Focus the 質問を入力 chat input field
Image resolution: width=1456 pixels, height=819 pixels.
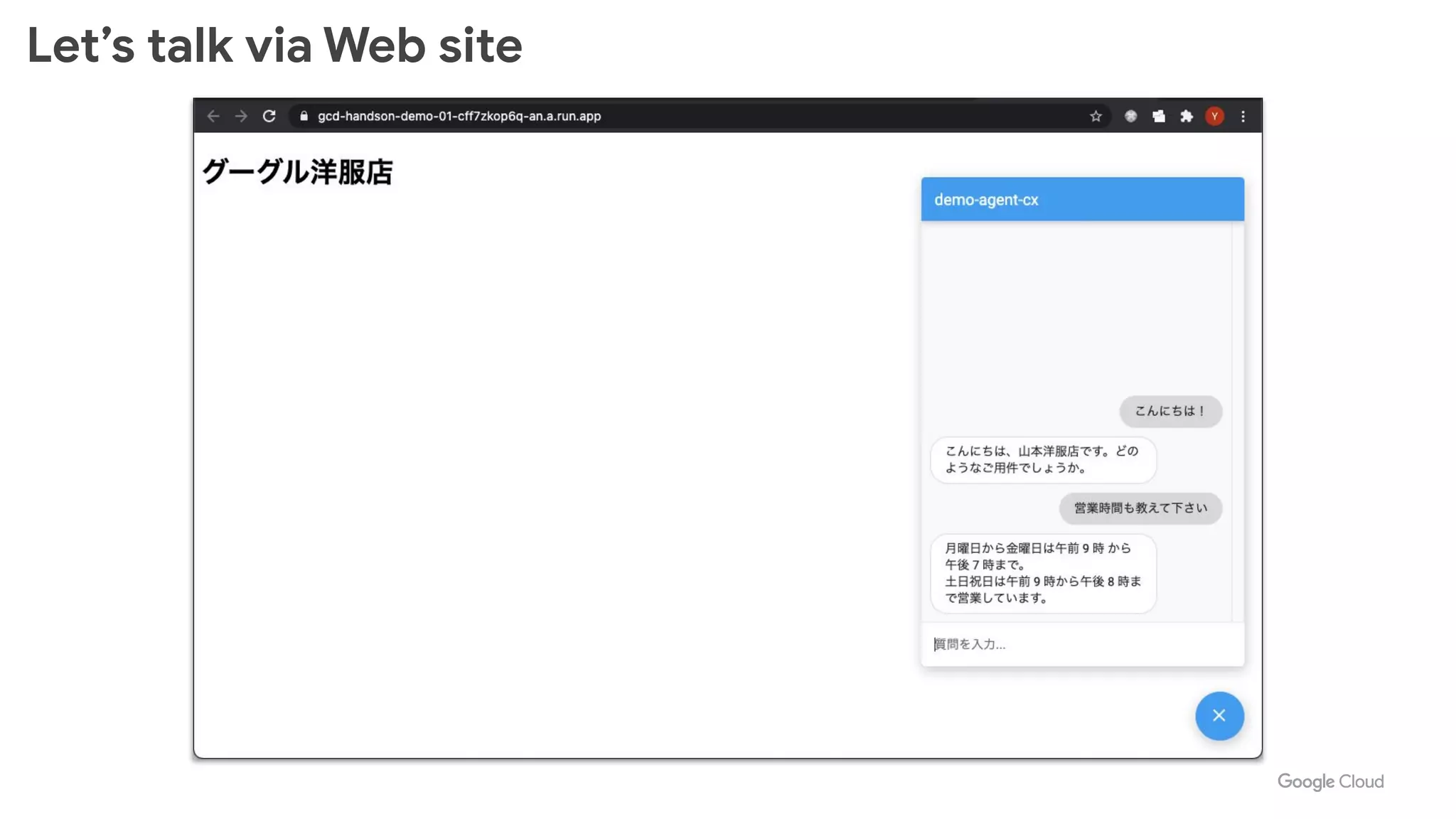(x=1082, y=644)
